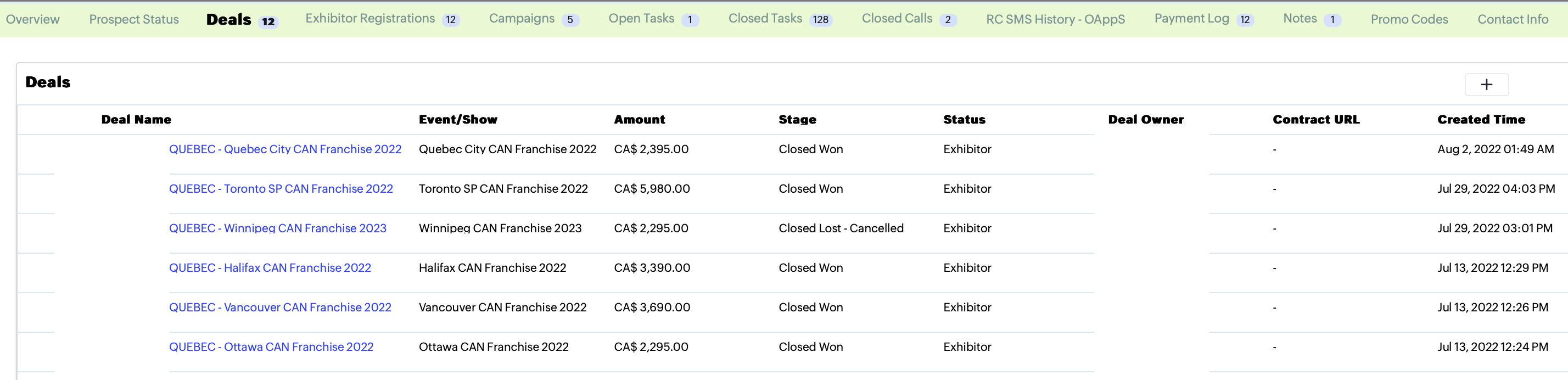Screen dimensions: 1568x380
Task: Click the plus icon to add deal
Action: [1486, 85]
